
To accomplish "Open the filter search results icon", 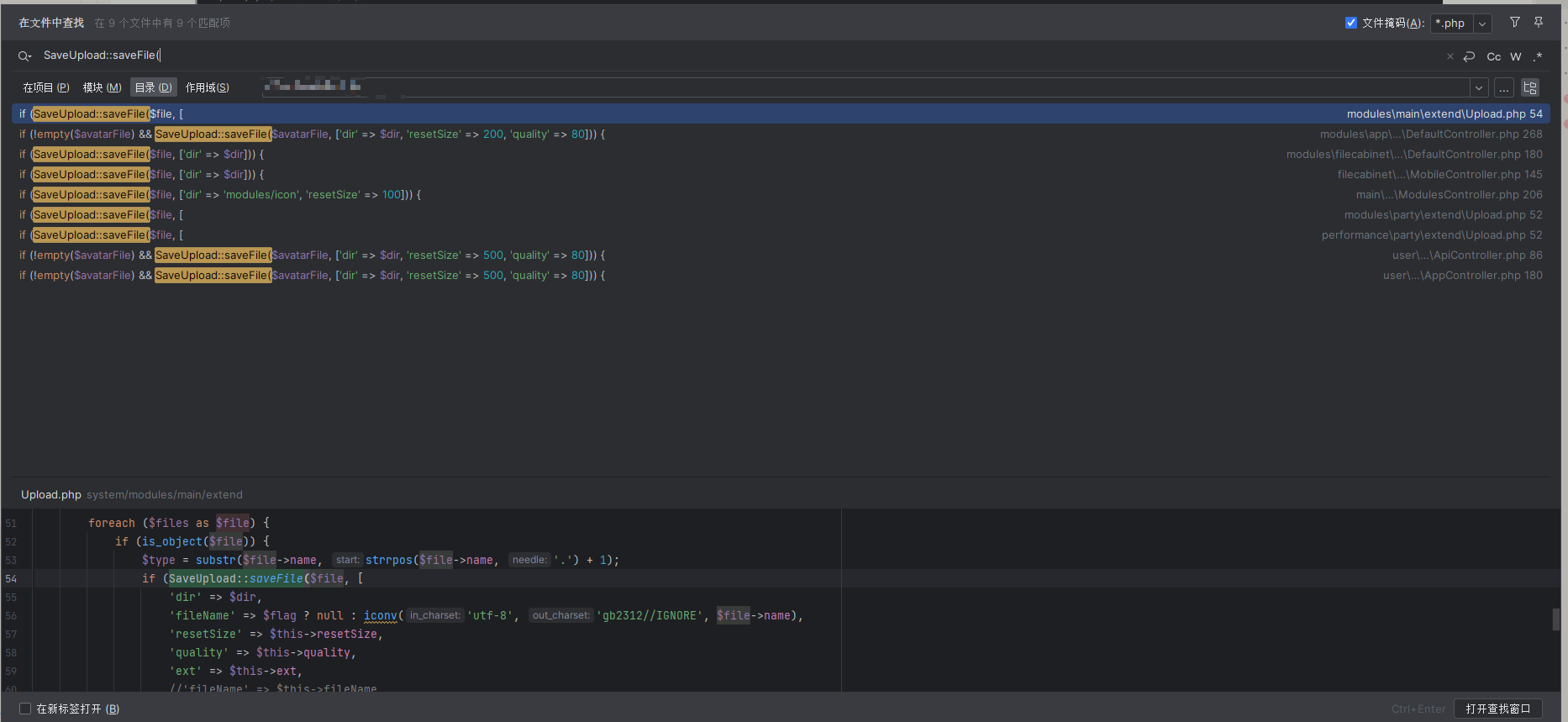I will 1515,23.
